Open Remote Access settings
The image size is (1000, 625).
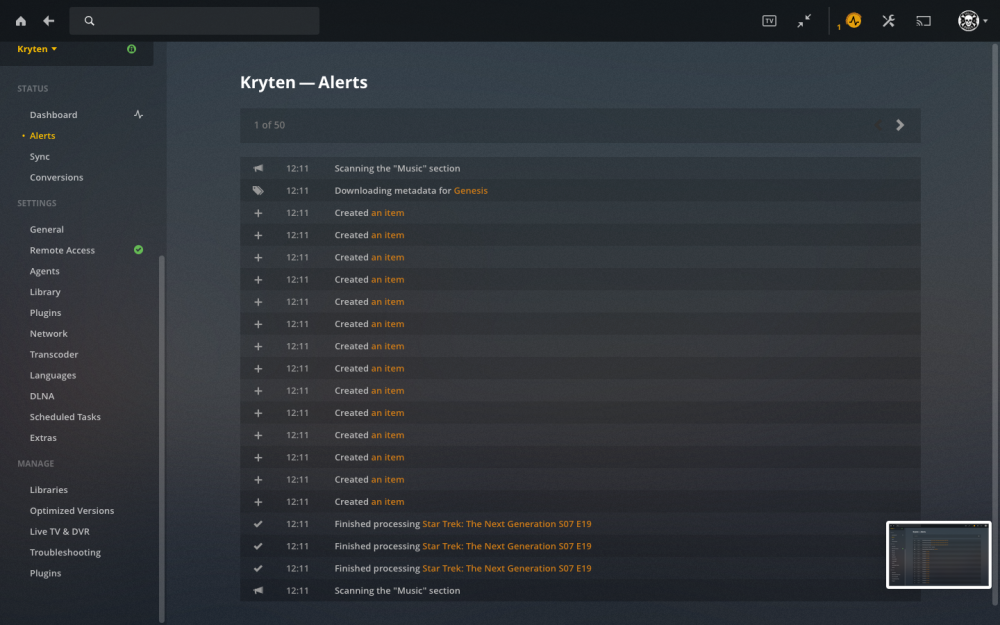pyautogui.click(x=62, y=250)
